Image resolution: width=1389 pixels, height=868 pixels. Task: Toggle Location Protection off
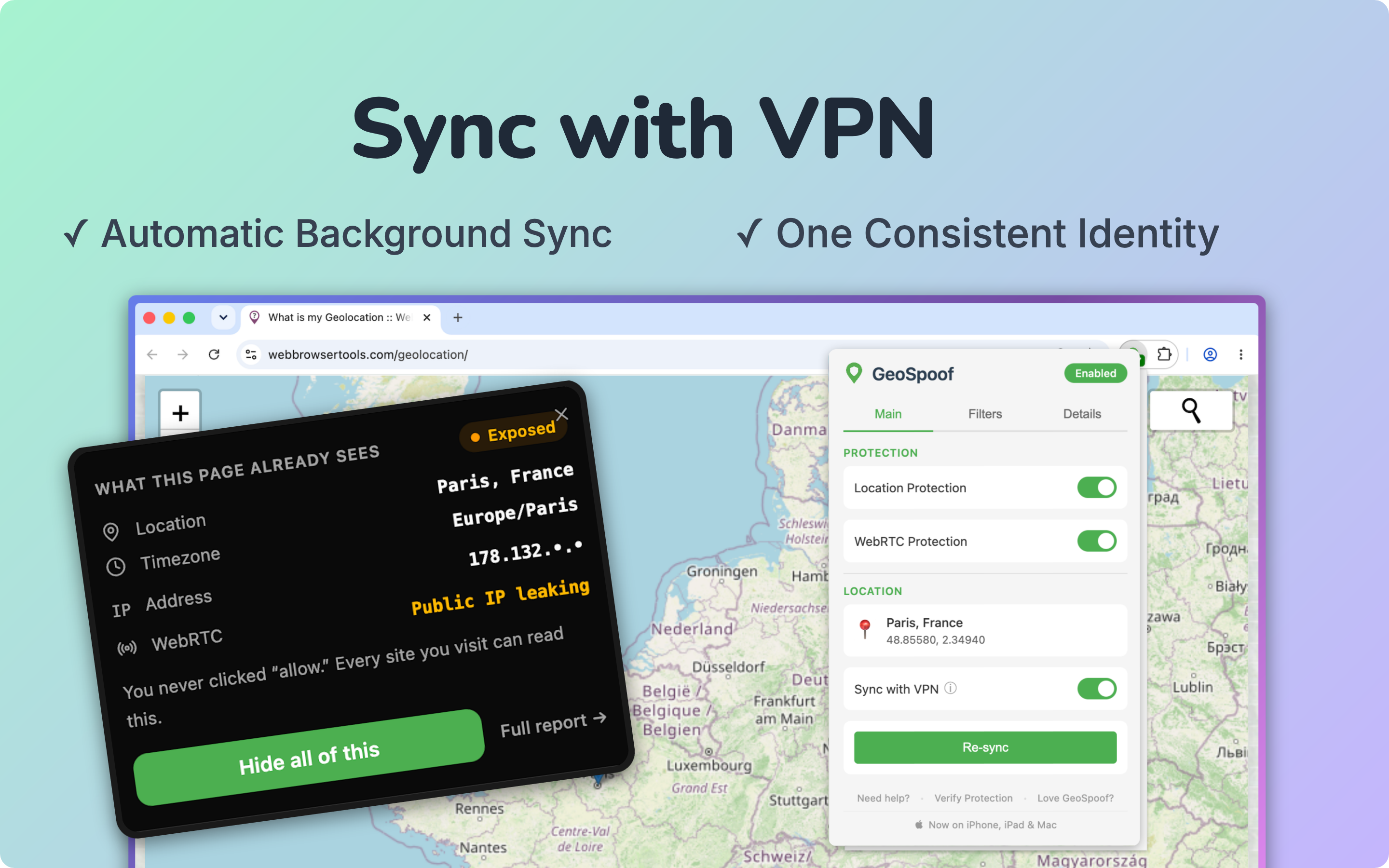coord(1096,488)
